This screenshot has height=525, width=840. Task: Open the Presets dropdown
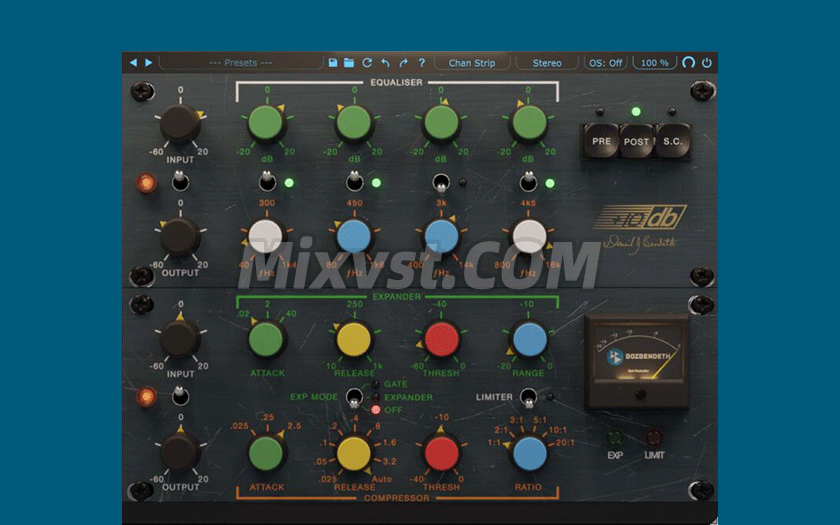coord(240,63)
